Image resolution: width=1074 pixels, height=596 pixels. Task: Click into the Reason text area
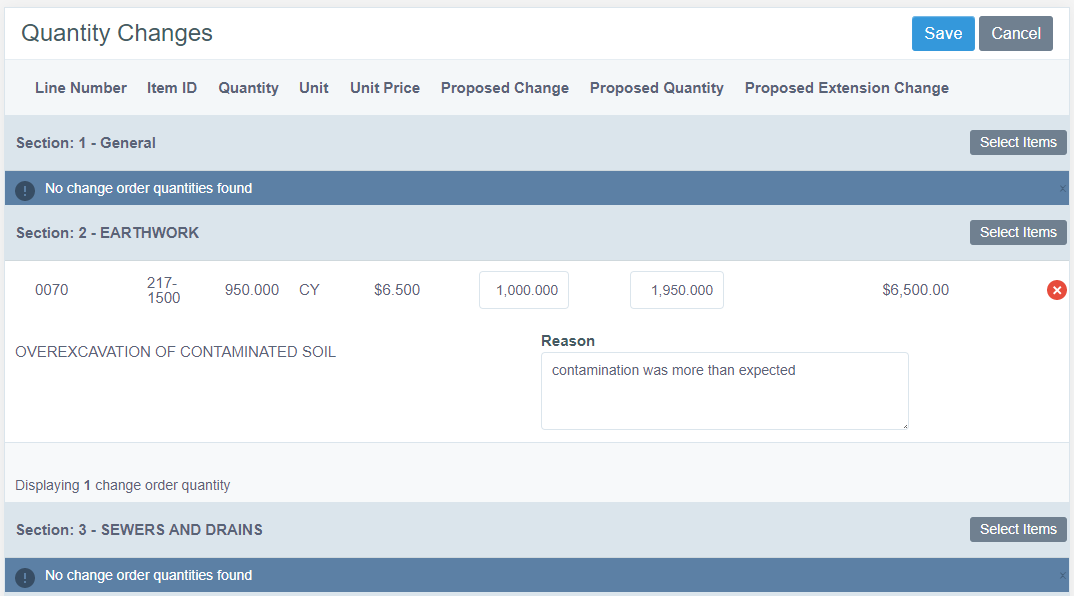coord(724,391)
